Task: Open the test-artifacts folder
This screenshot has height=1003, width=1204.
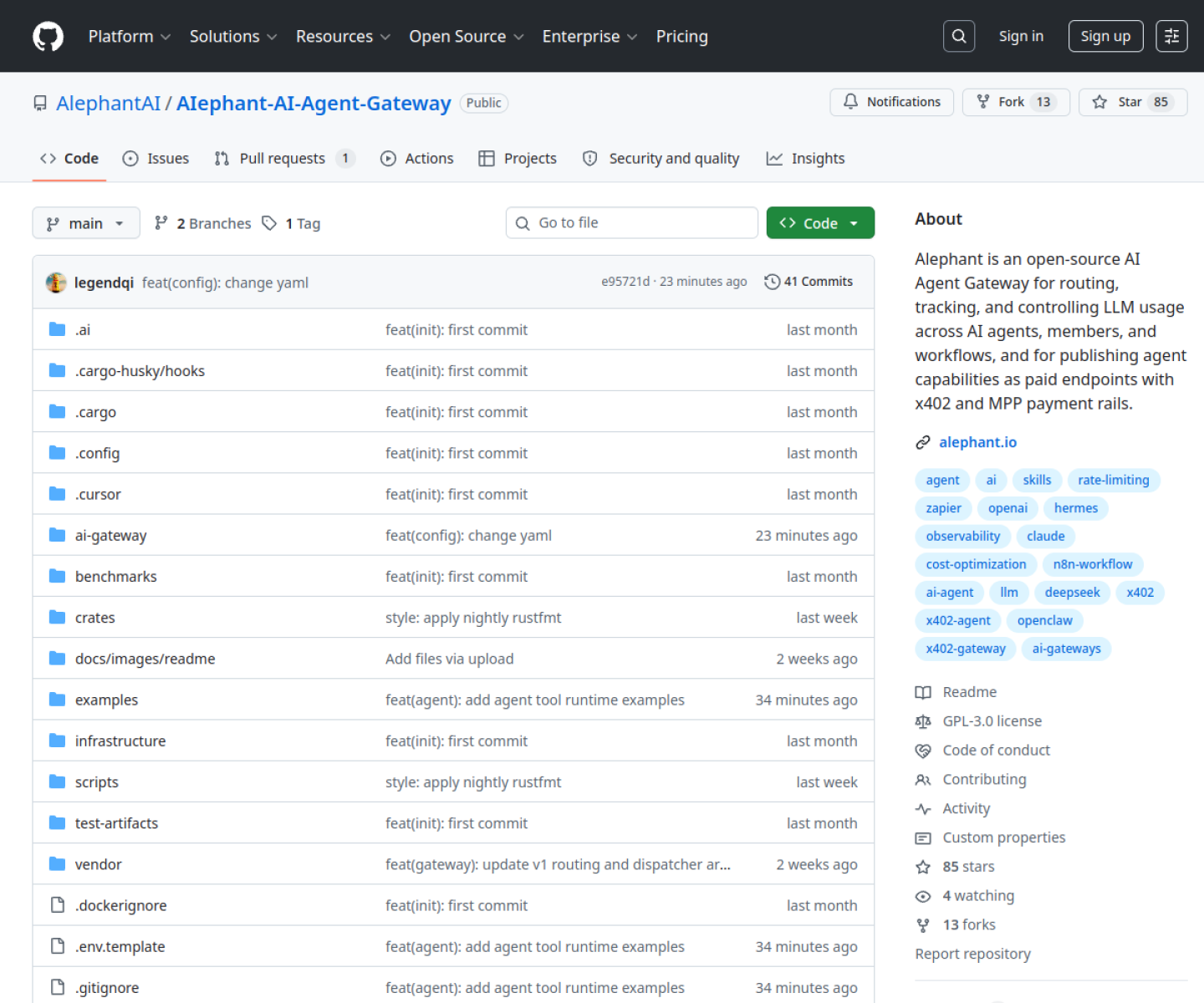Action: pos(116,823)
